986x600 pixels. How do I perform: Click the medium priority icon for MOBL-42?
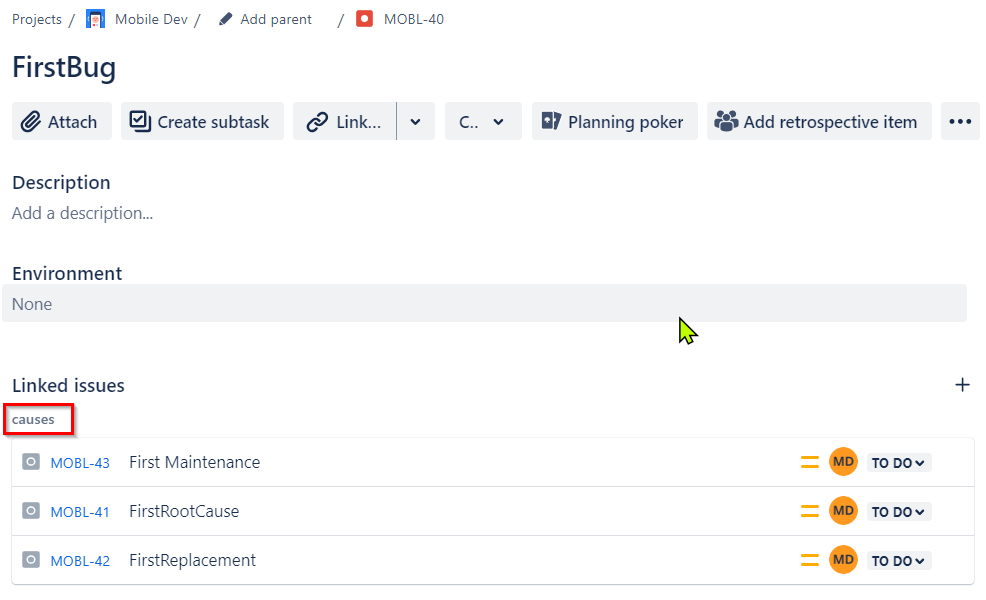[809, 560]
